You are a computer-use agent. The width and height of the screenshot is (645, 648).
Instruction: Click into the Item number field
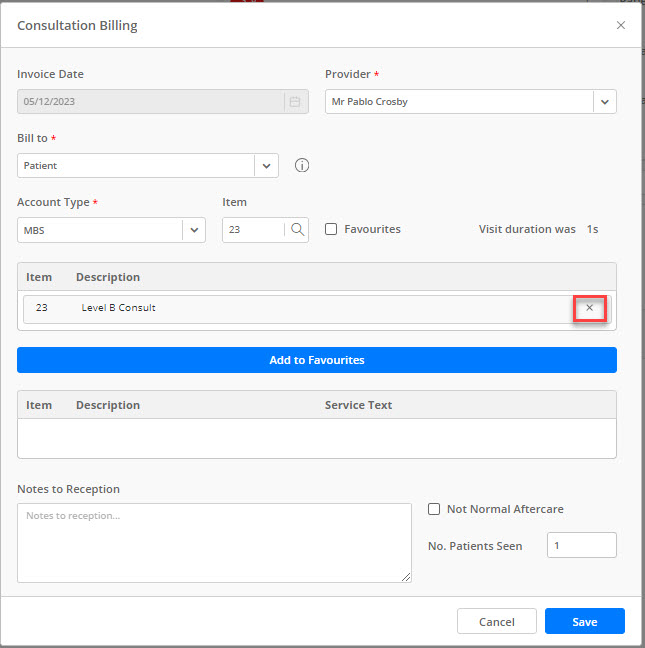(253, 230)
